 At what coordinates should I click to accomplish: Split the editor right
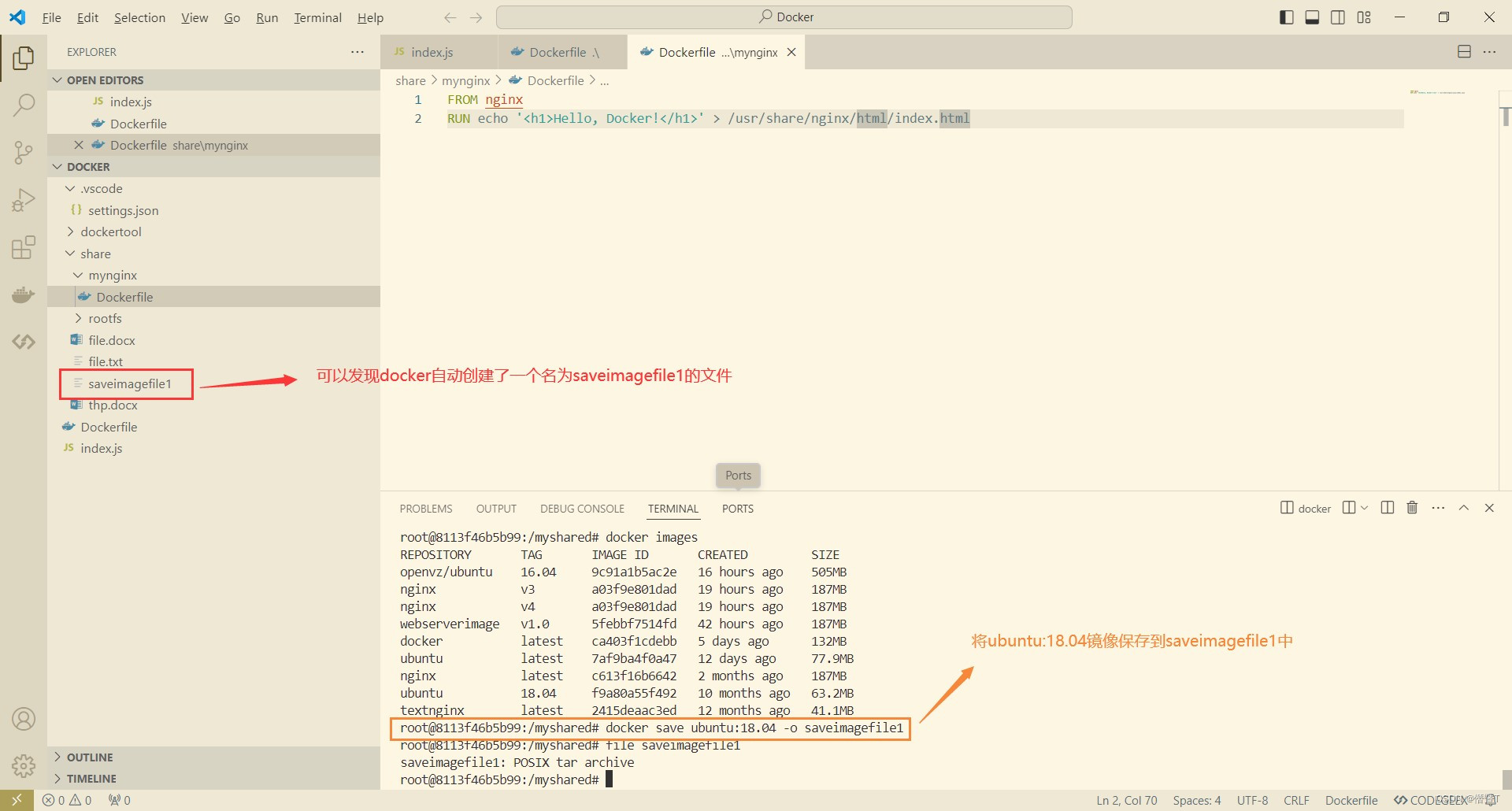click(1464, 52)
